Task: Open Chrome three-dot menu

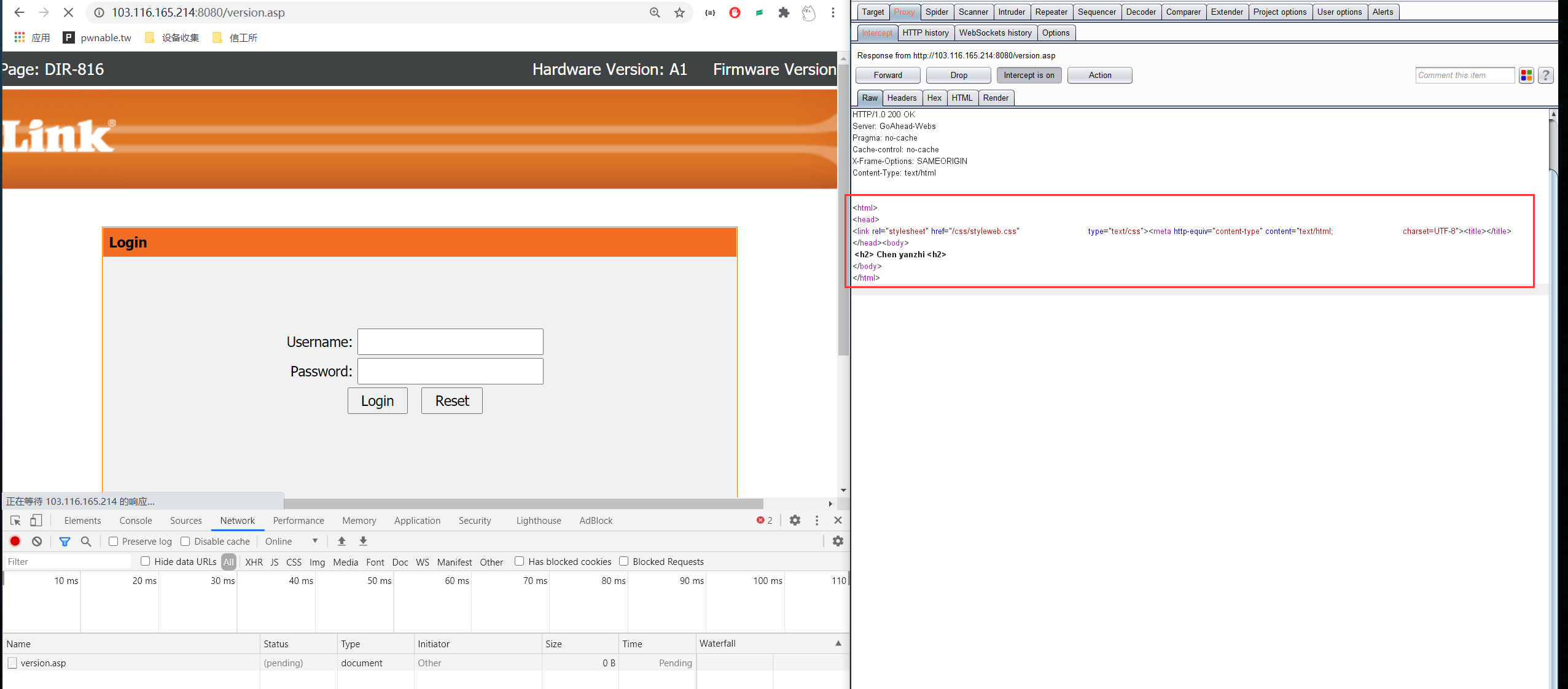Action: click(833, 12)
